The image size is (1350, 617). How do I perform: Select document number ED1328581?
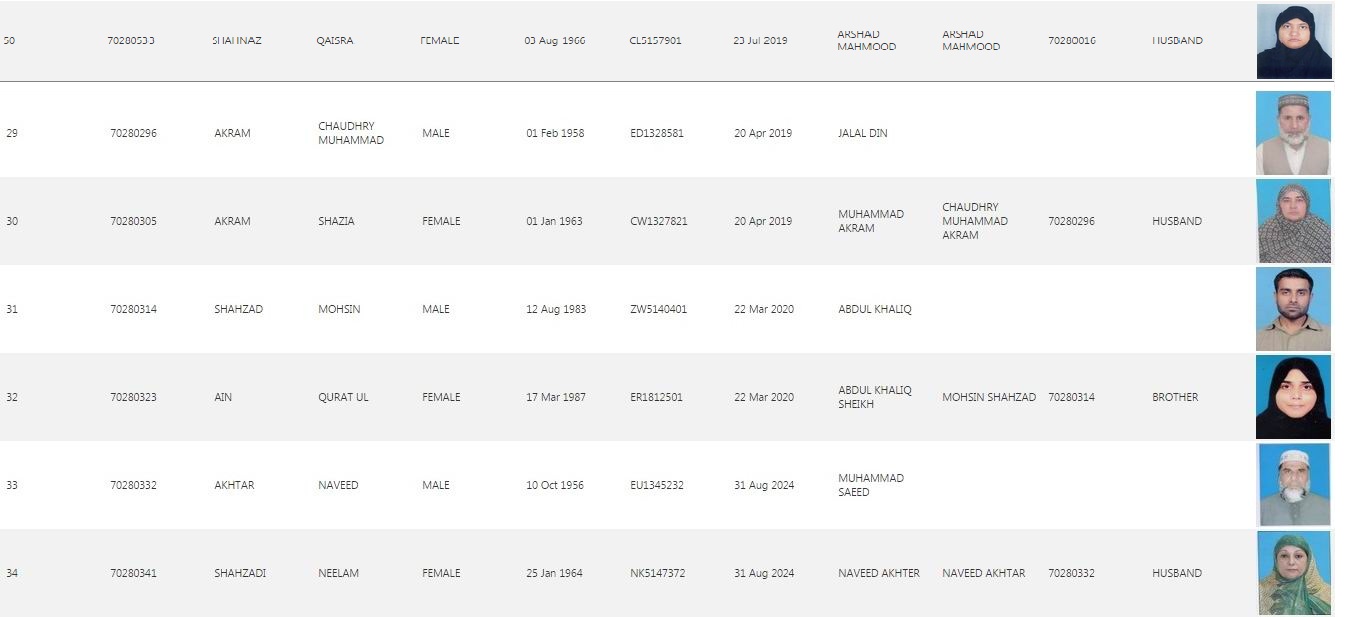click(x=657, y=133)
